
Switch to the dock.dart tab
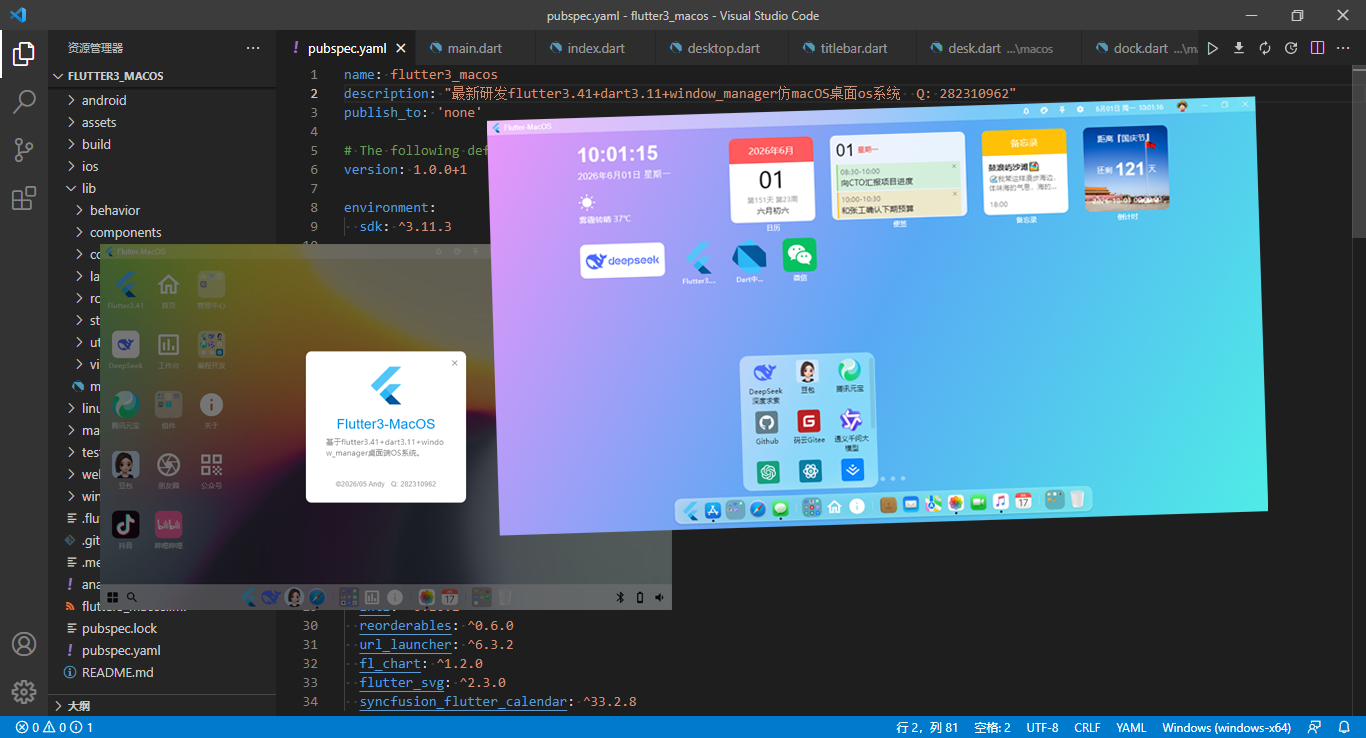1142,48
